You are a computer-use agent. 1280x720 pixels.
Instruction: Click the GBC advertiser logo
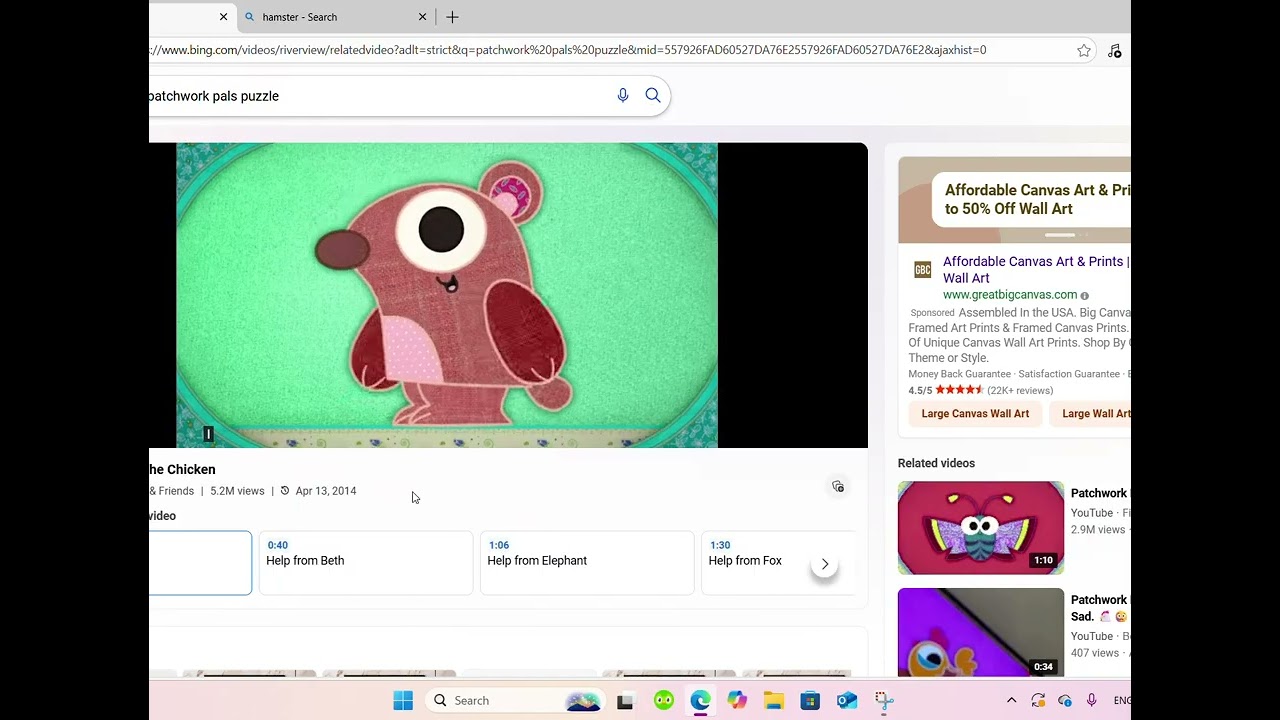click(922, 270)
